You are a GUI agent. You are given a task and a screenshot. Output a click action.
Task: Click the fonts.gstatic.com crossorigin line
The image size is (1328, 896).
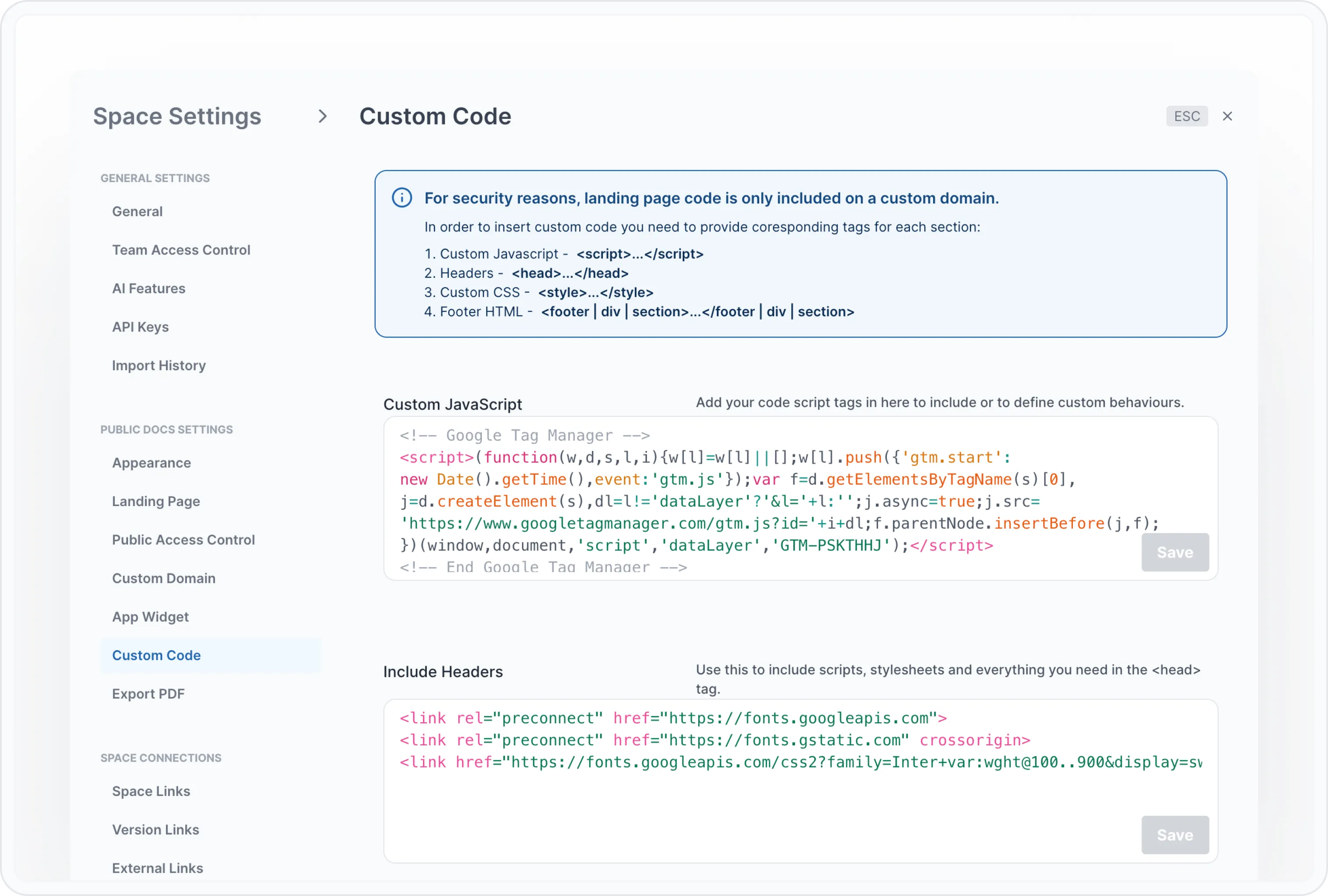[715, 741]
